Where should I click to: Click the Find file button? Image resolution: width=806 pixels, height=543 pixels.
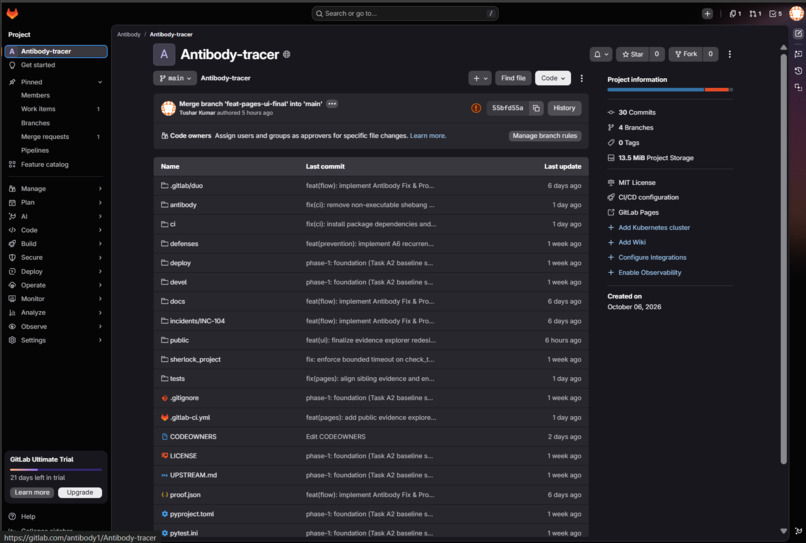(513, 78)
